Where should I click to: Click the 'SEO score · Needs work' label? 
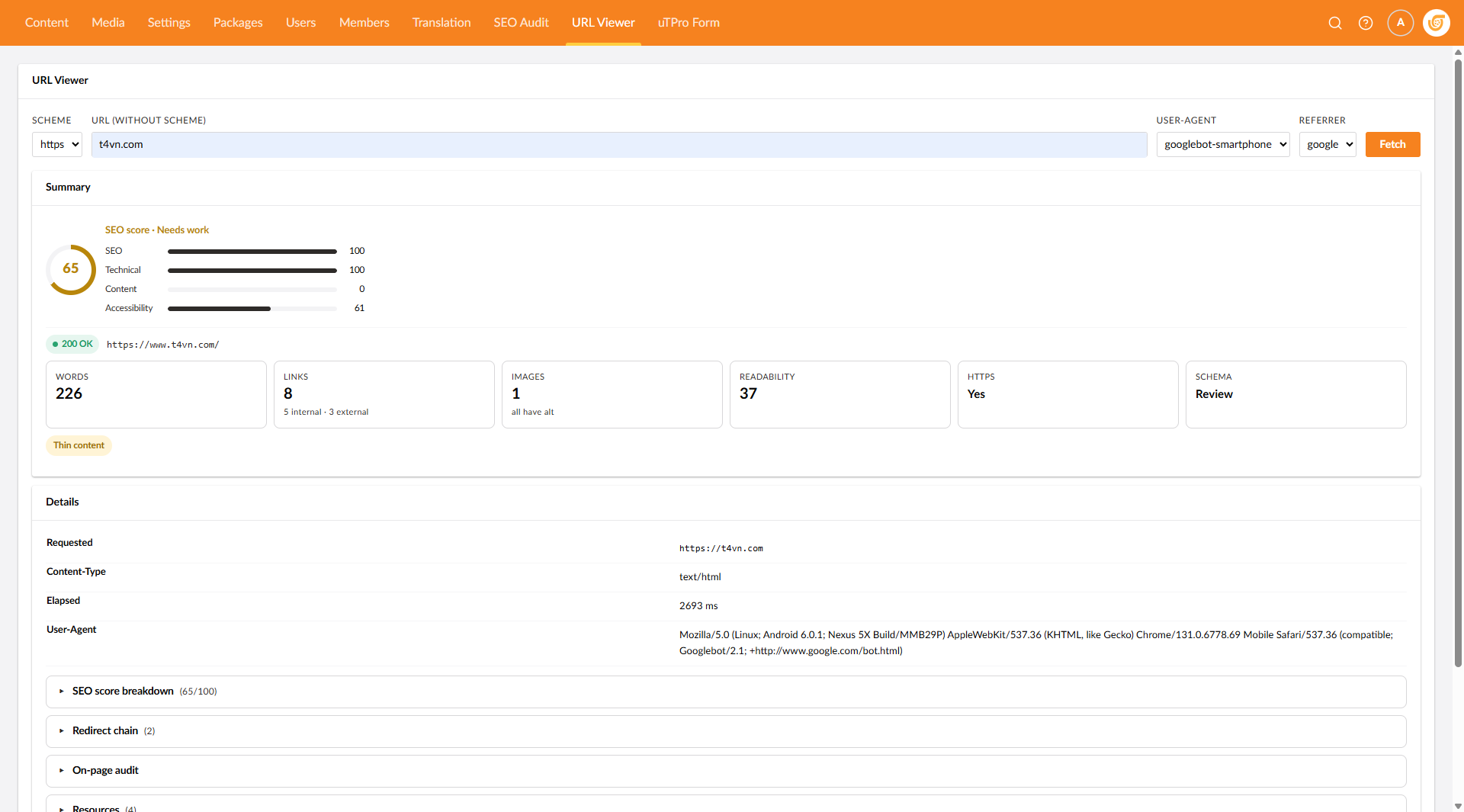coord(157,229)
